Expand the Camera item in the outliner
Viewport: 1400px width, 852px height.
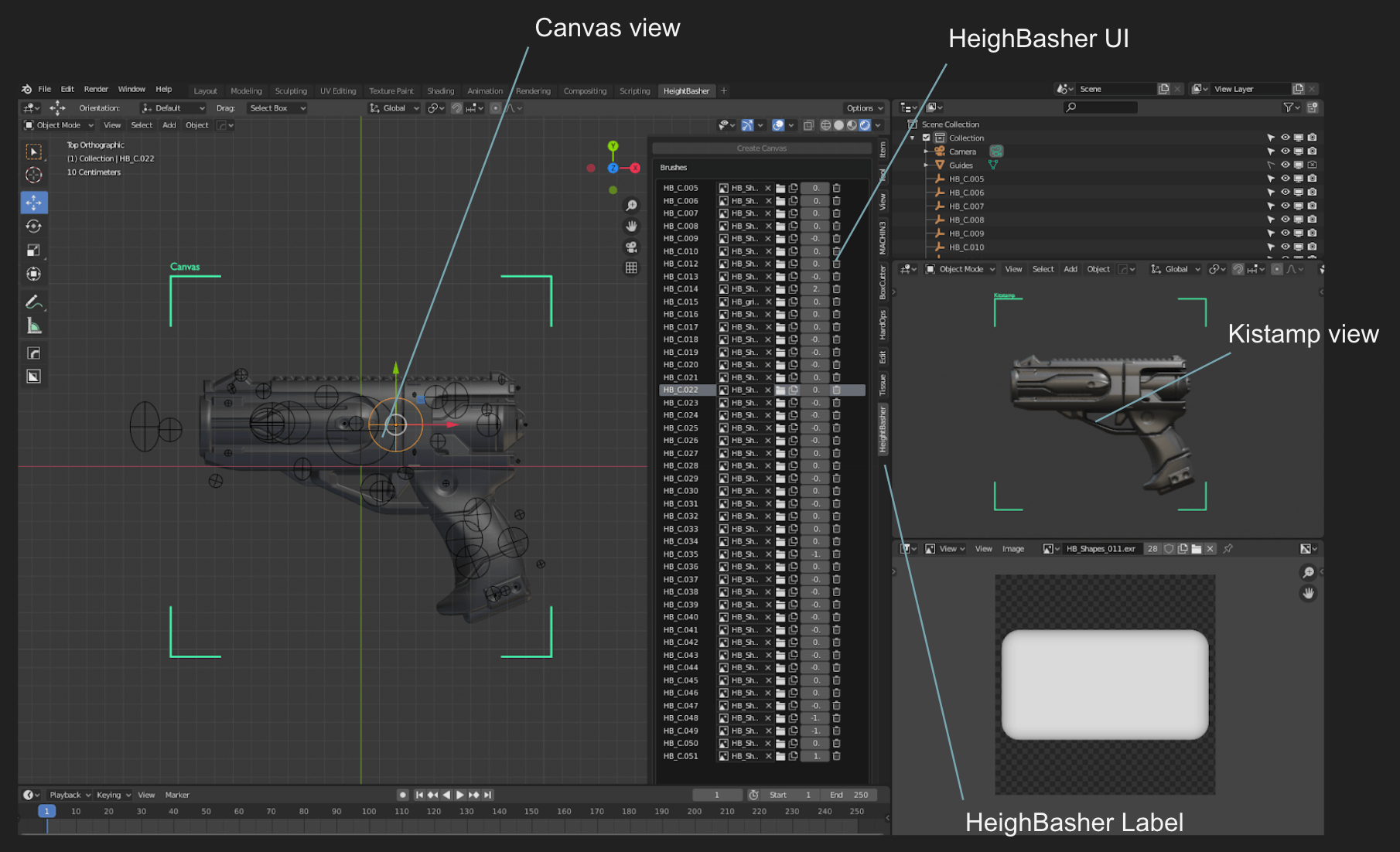[x=926, y=152]
